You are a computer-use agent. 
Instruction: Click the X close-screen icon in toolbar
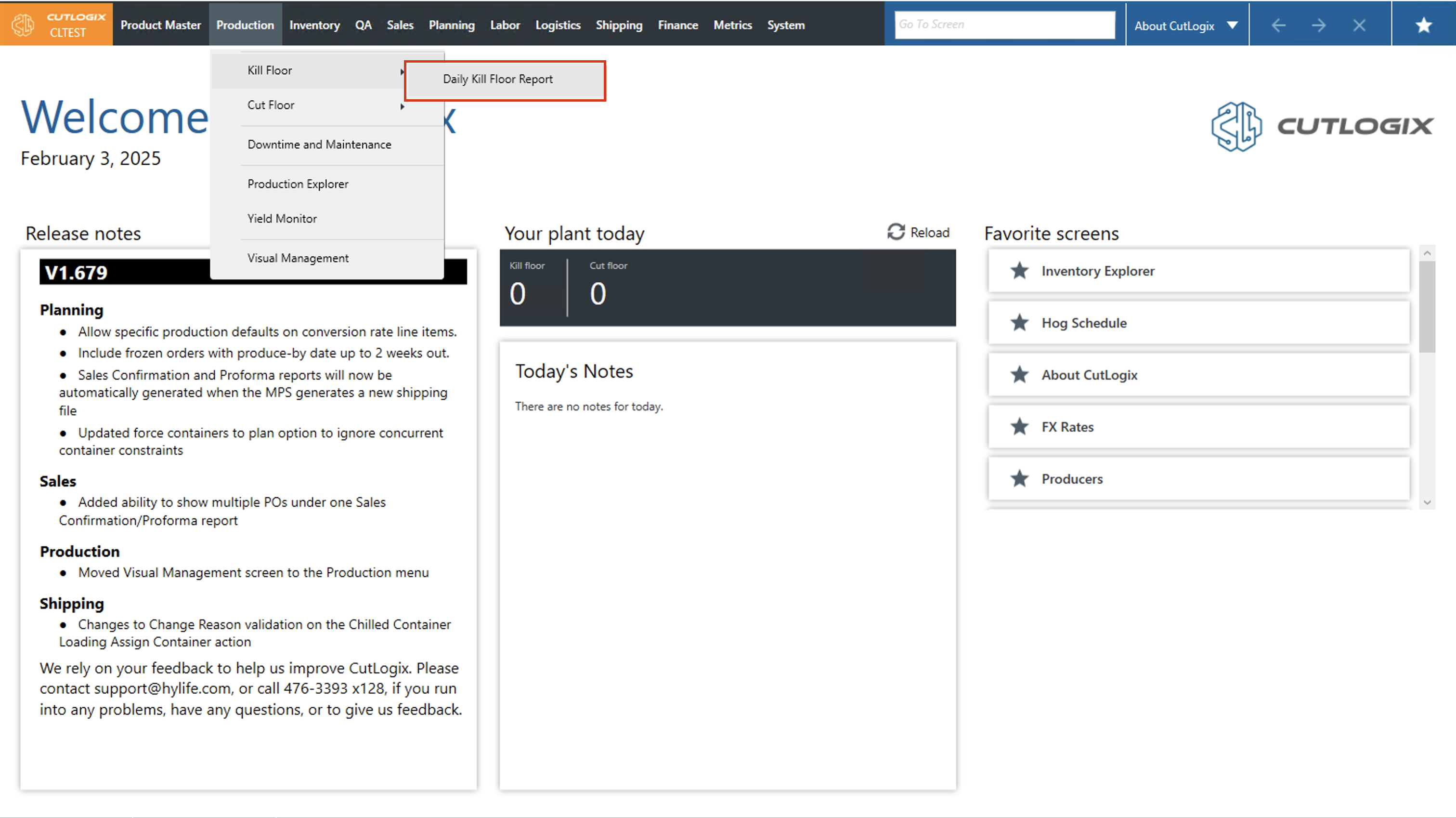[1359, 26]
